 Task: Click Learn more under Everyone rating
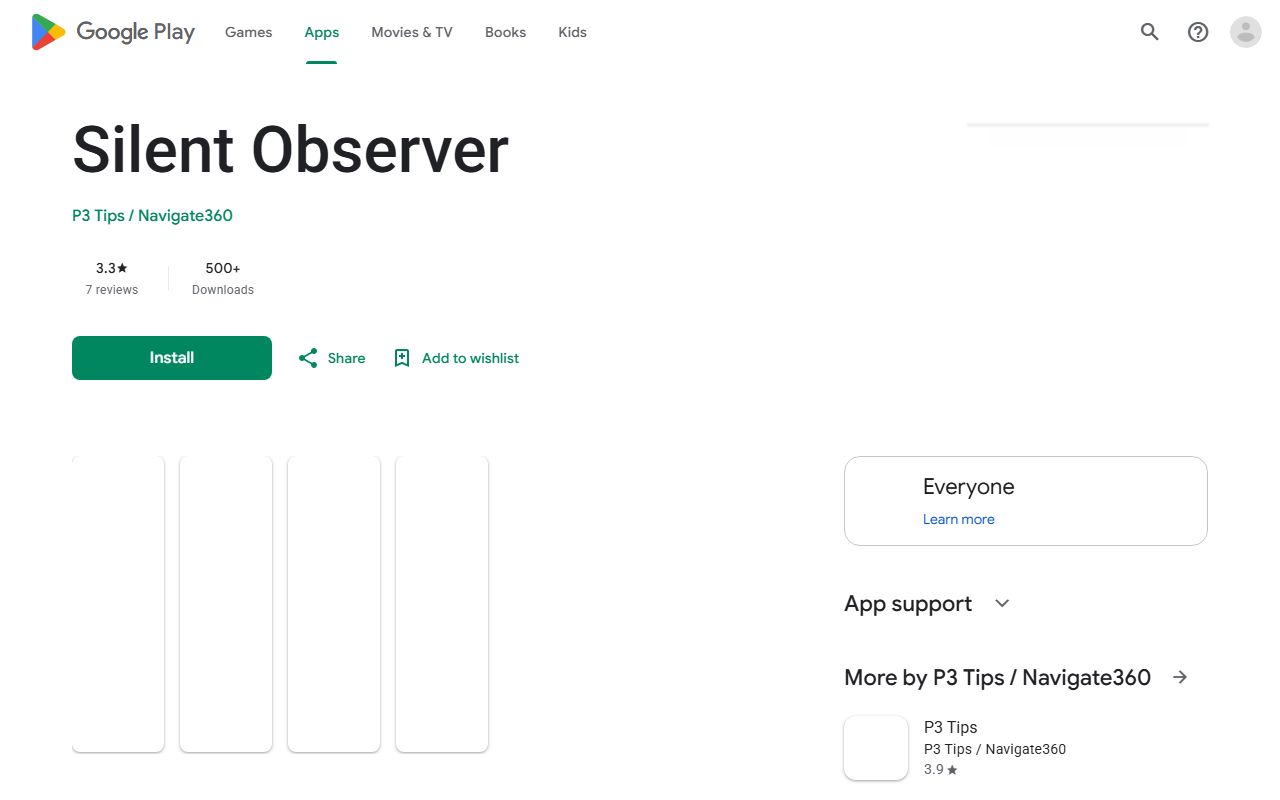958,519
